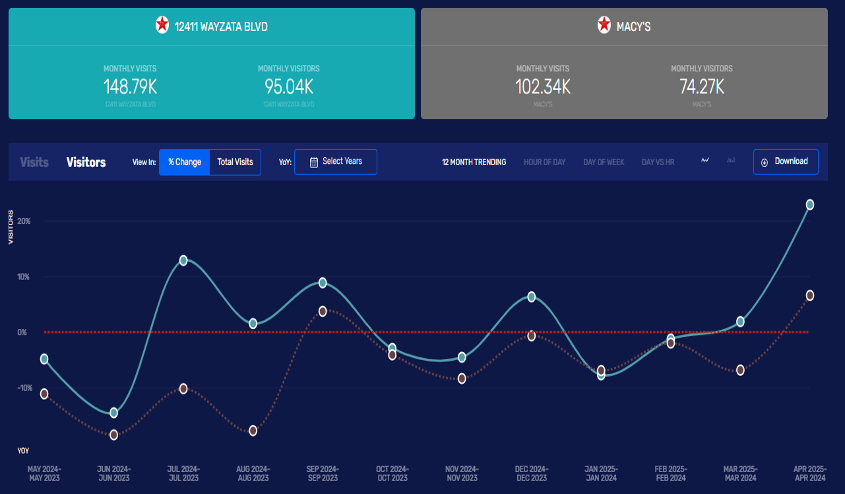Switch to the Visitors tab
Image resolution: width=845 pixels, height=494 pixels.
[x=86, y=162]
